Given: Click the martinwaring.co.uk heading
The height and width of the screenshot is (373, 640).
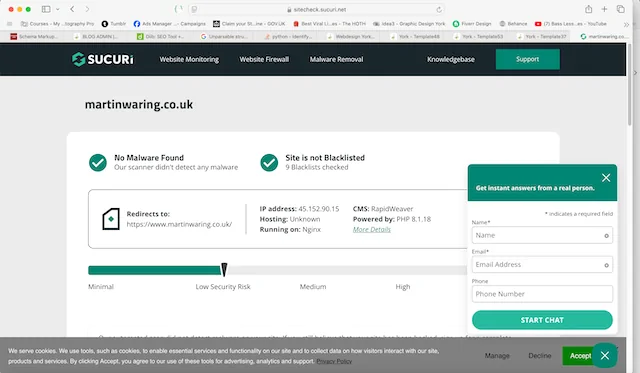Looking at the screenshot, I should click(139, 104).
